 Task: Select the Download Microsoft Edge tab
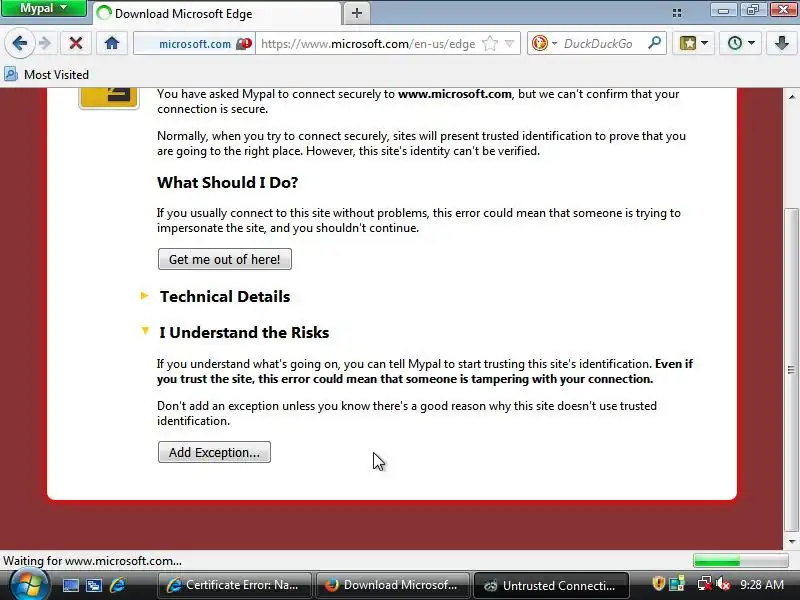(217, 14)
